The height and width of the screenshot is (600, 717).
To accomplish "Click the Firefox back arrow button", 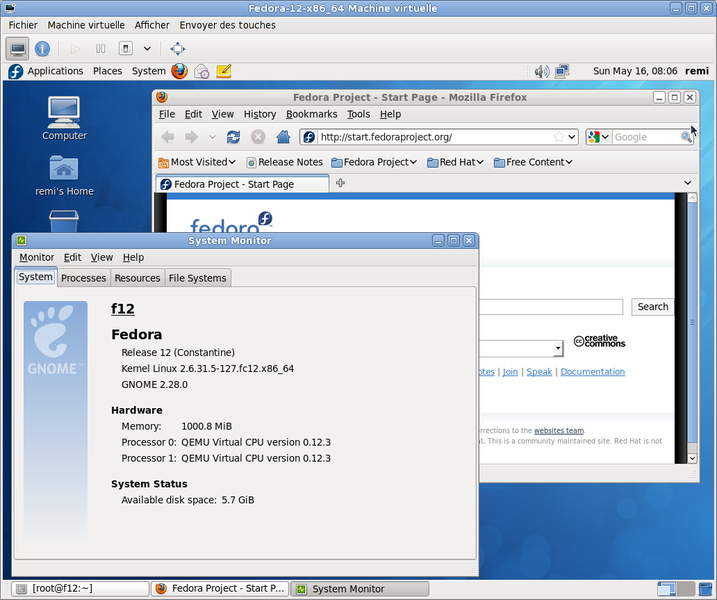I will (x=167, y=137).
